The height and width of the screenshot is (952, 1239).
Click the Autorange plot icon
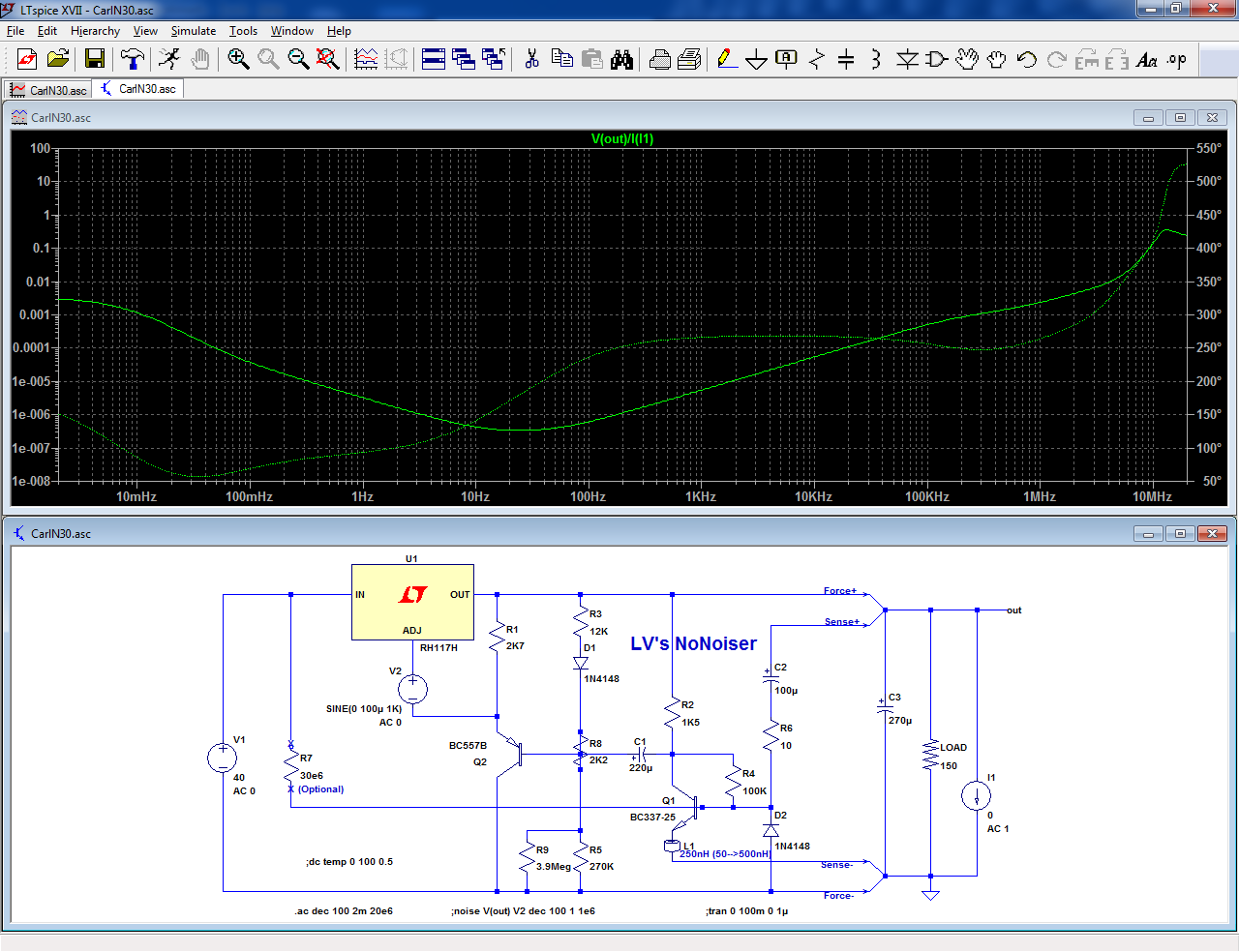point(366,60)
